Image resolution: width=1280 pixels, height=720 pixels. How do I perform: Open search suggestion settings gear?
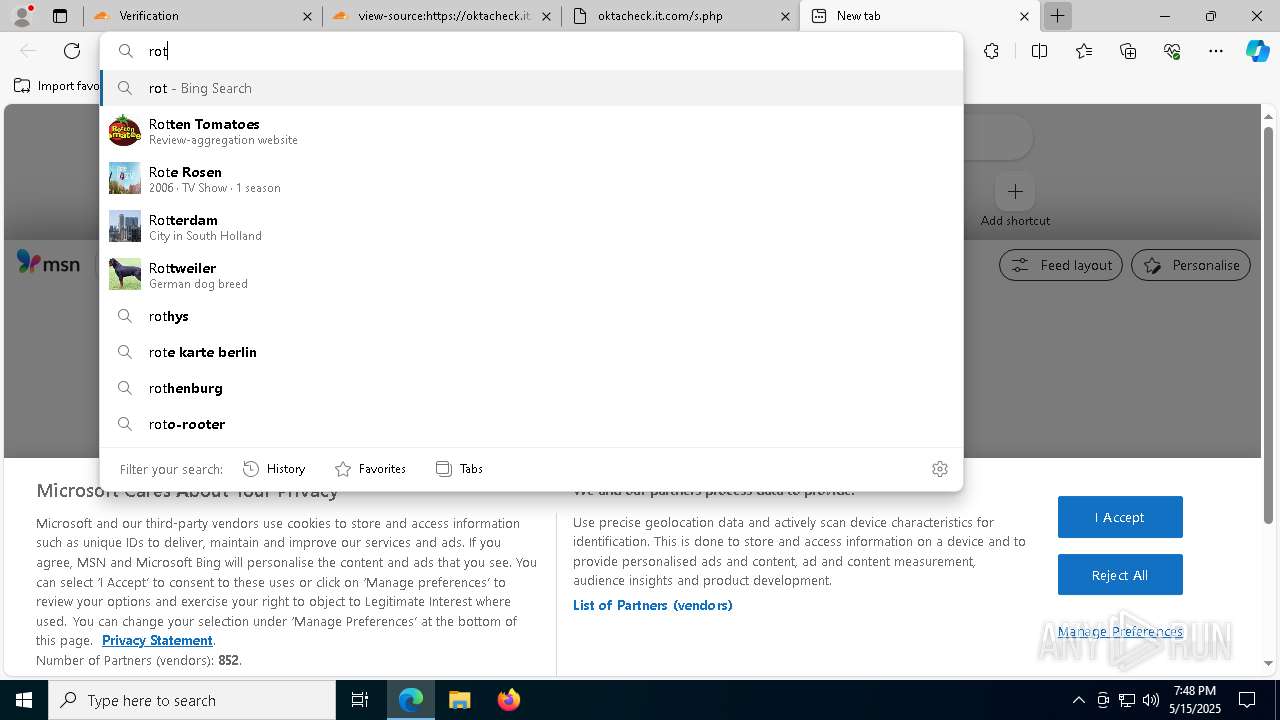click(940, 469)
